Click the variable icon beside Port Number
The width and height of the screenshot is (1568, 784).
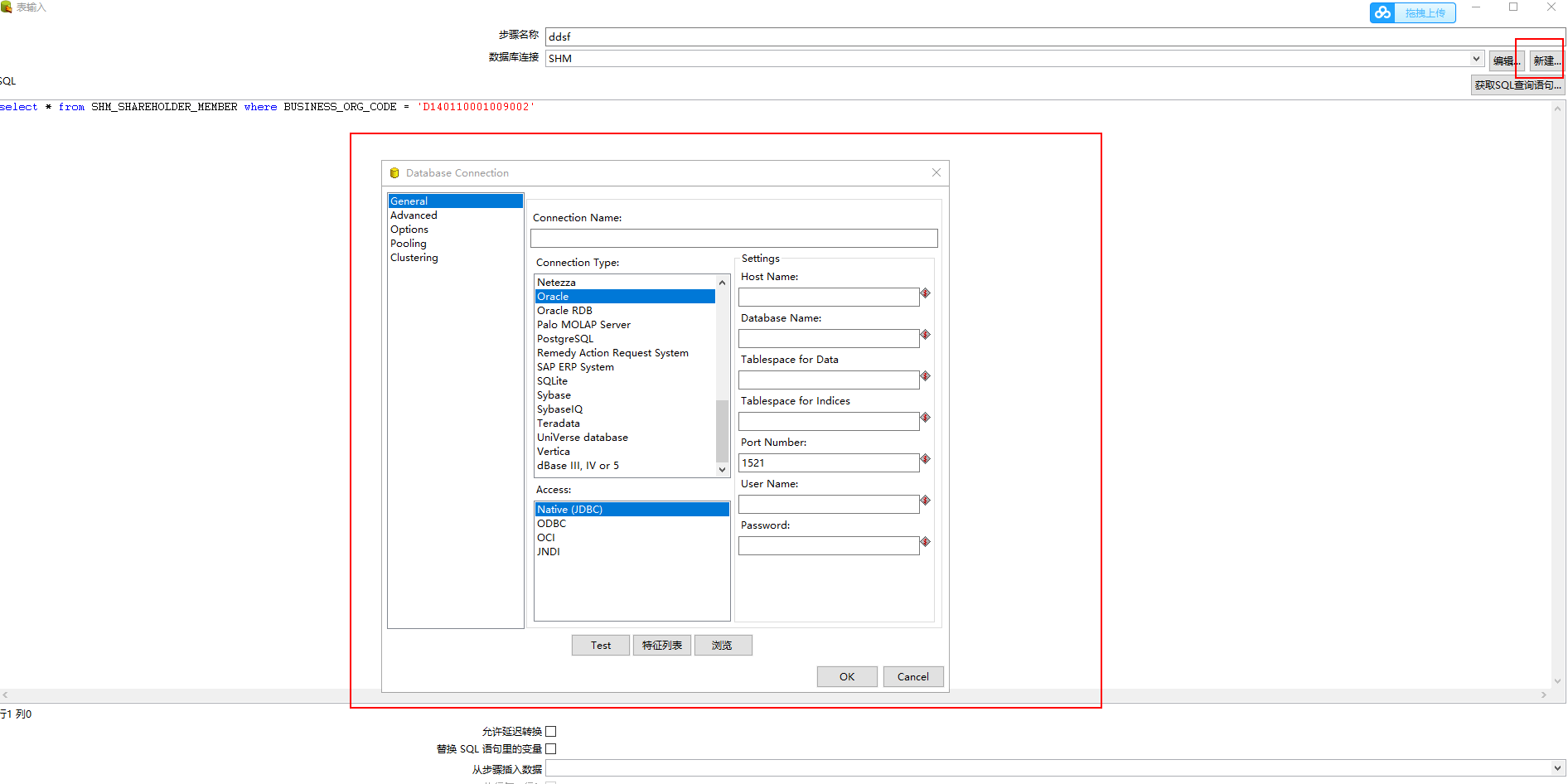tap(926, 459)
